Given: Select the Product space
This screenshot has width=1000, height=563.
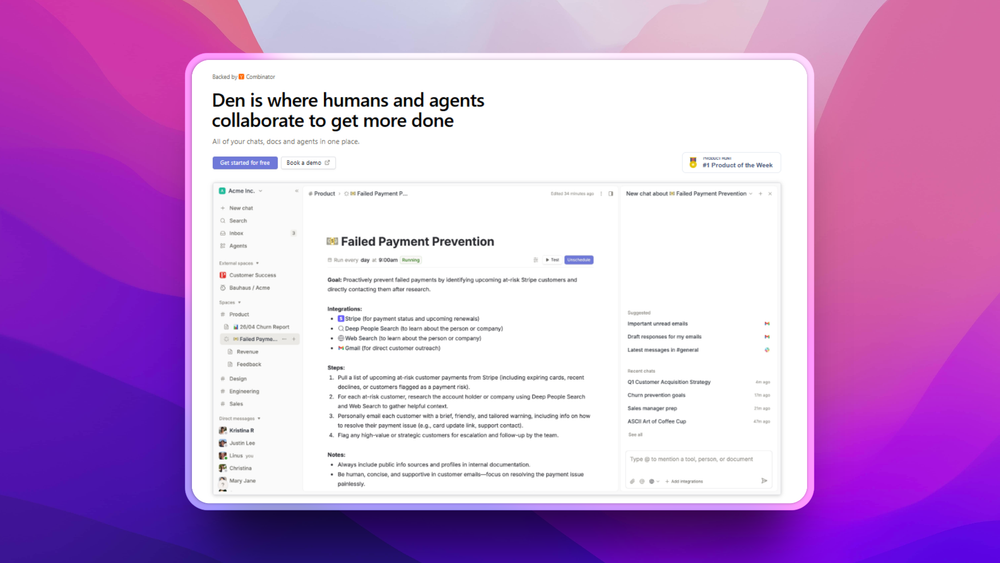Looking at the screenshot, I should click(x=235, y=314).
